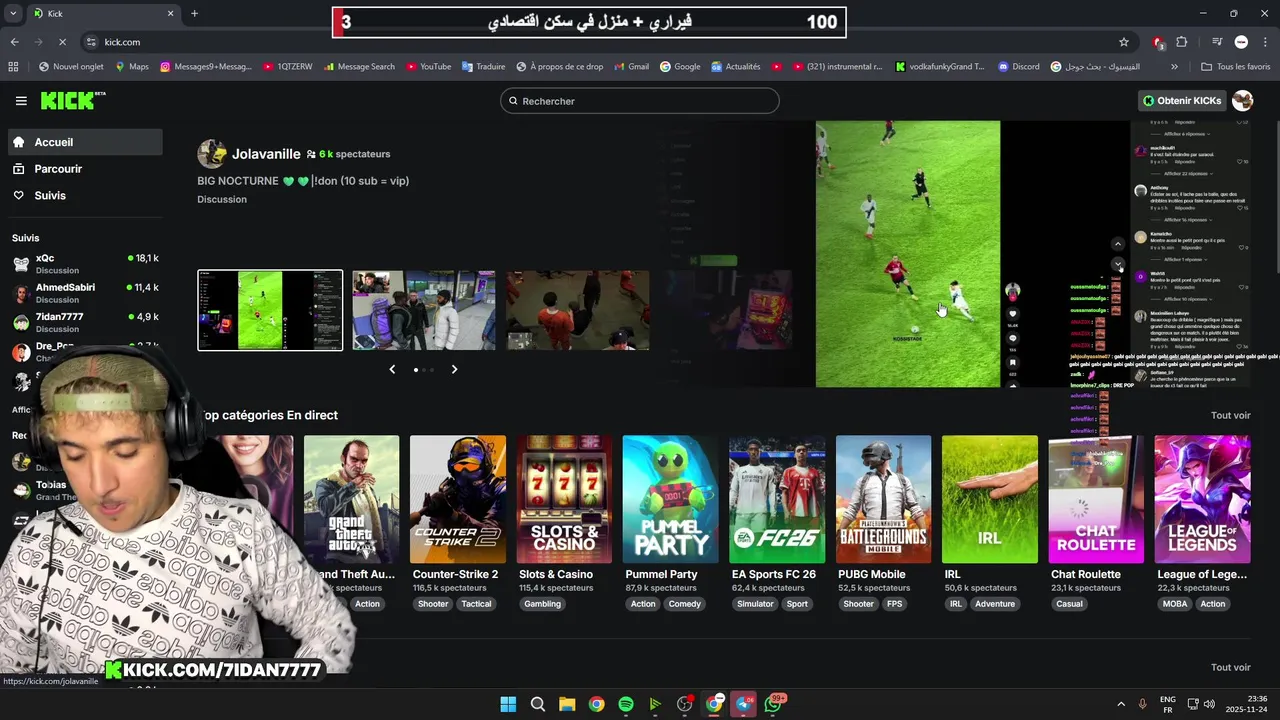The image size is (1280, 720).
Task: Go to Accueil in sidebar
Action: 85,142
